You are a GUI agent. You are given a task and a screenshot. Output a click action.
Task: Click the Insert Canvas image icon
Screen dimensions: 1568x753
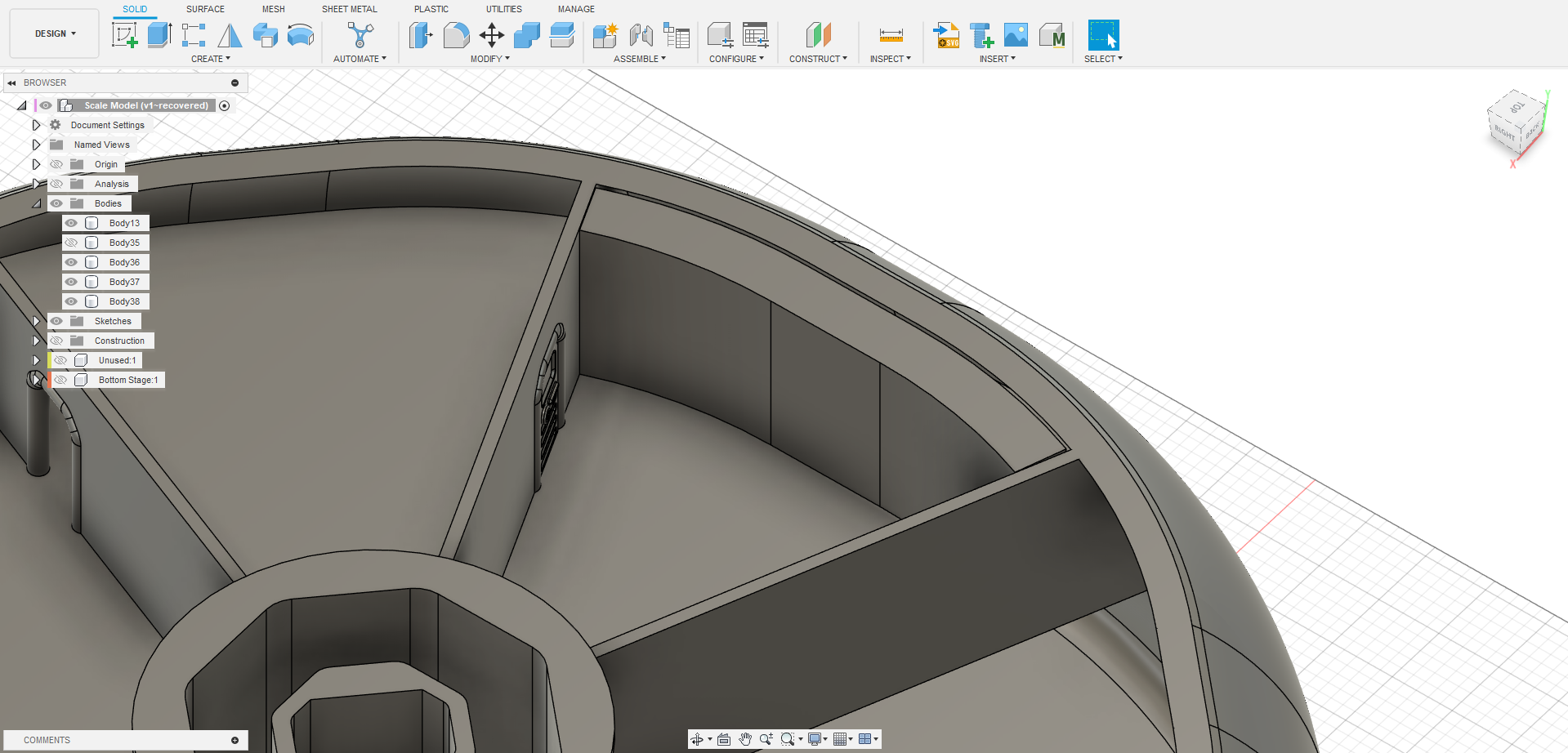click(1016, 35)
